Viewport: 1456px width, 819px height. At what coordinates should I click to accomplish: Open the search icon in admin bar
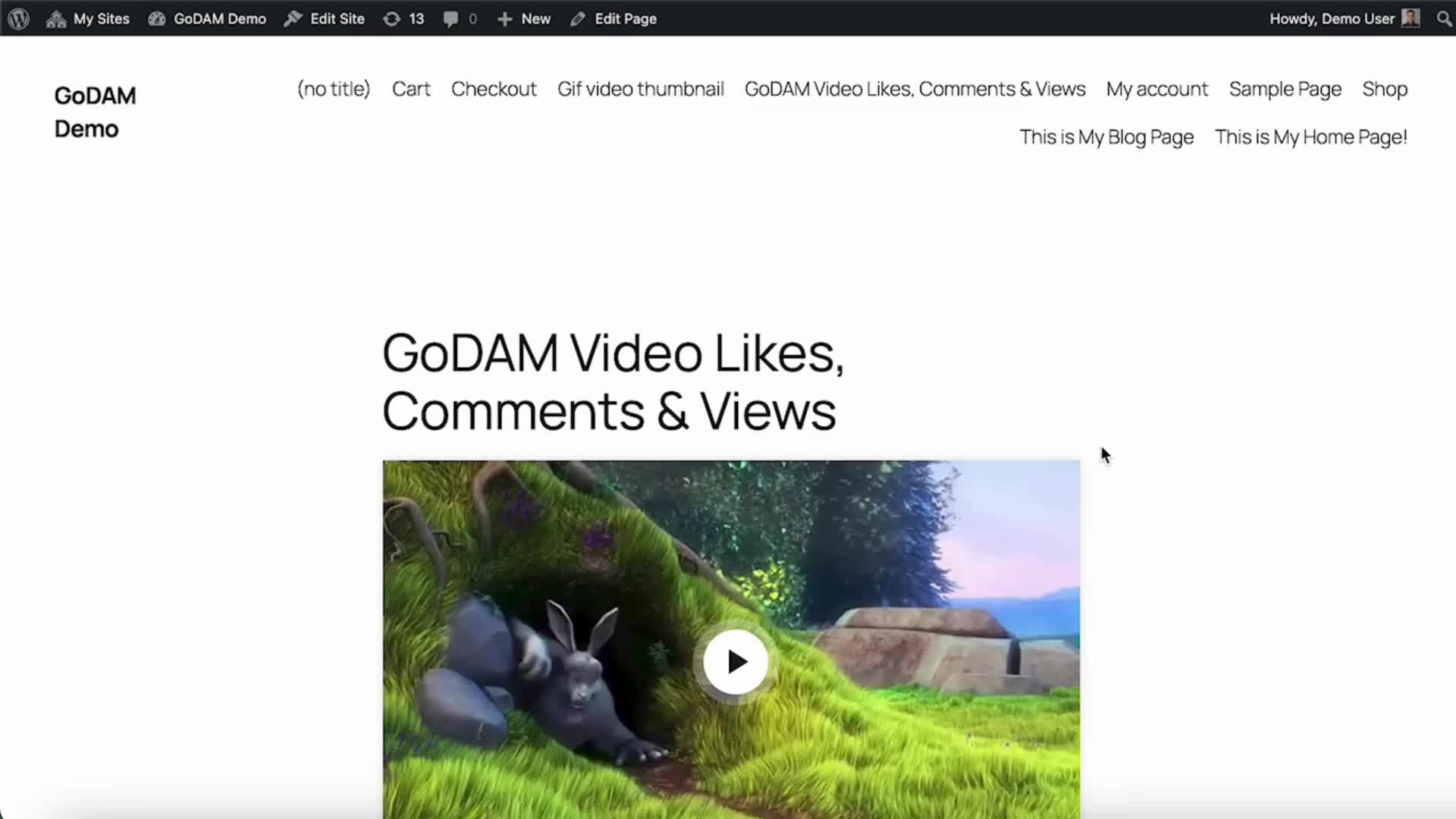(1444, 18)
